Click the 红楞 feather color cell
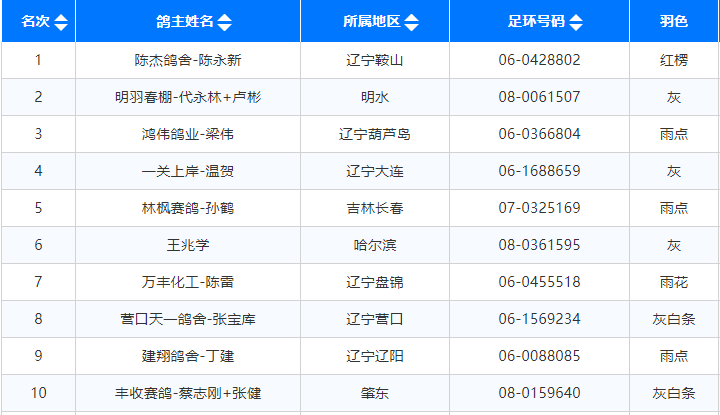Image resolution: width=720 pixels, height=415 pixels. tap(674, 60)
